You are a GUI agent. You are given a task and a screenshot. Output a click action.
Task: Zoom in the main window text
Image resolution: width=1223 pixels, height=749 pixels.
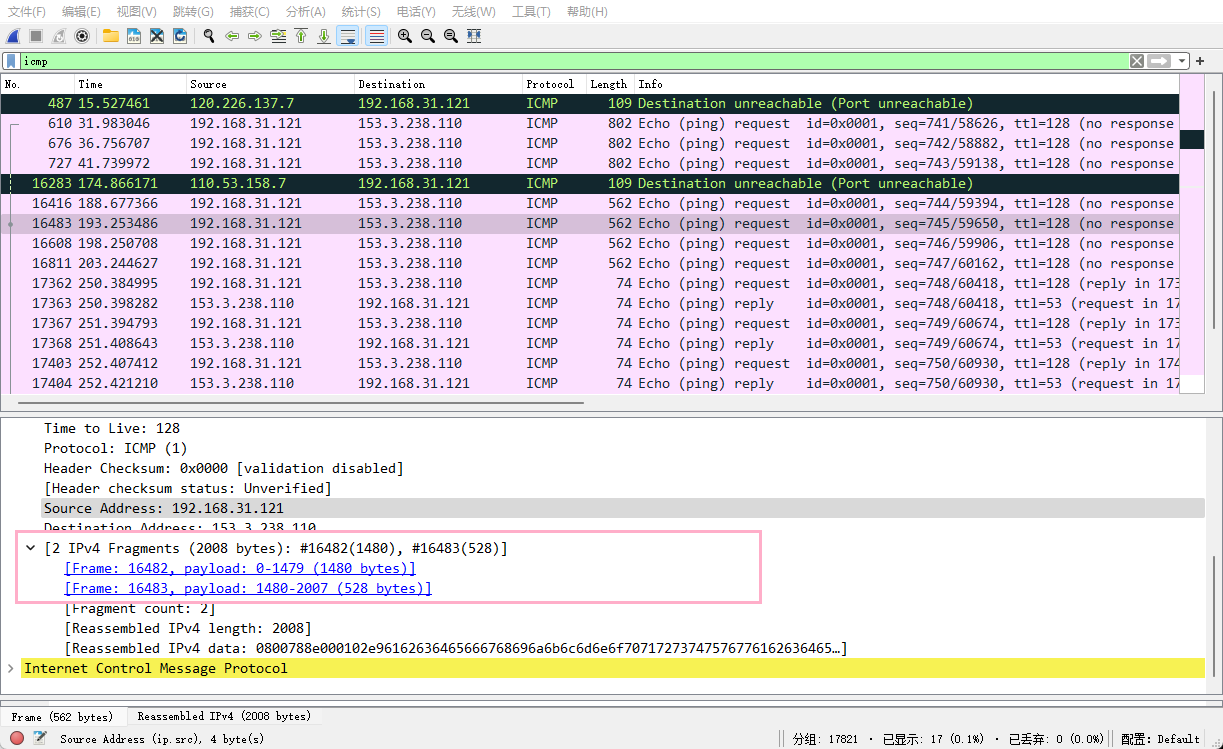coord(405,36)
